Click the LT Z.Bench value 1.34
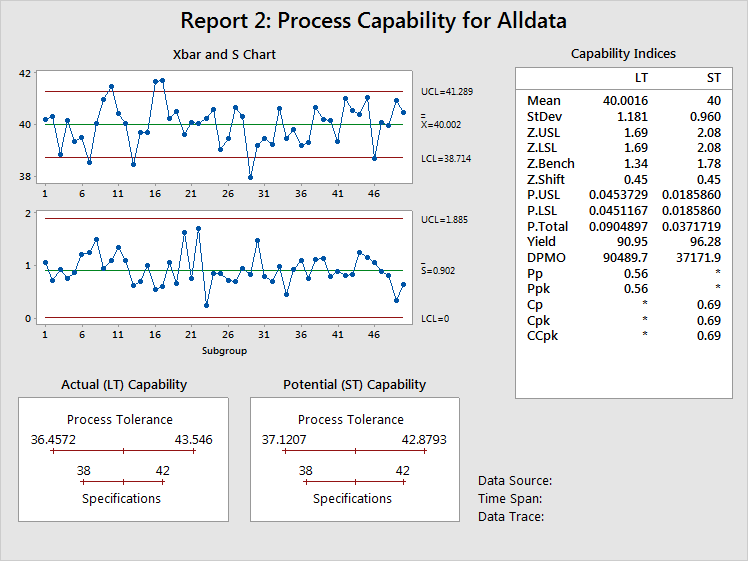Viewport: 748px width, 561px height. point(636,164)
